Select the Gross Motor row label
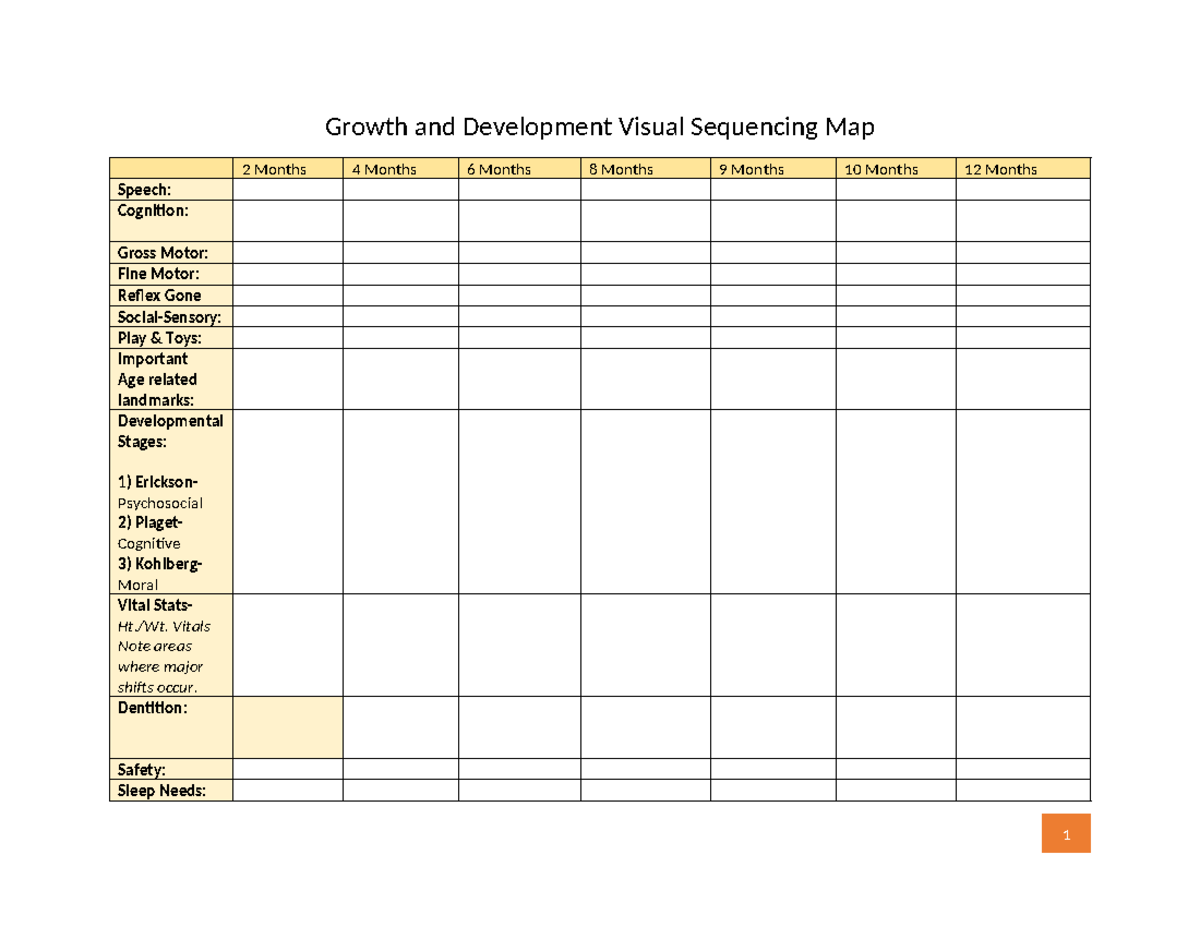 tap(157, 253)
